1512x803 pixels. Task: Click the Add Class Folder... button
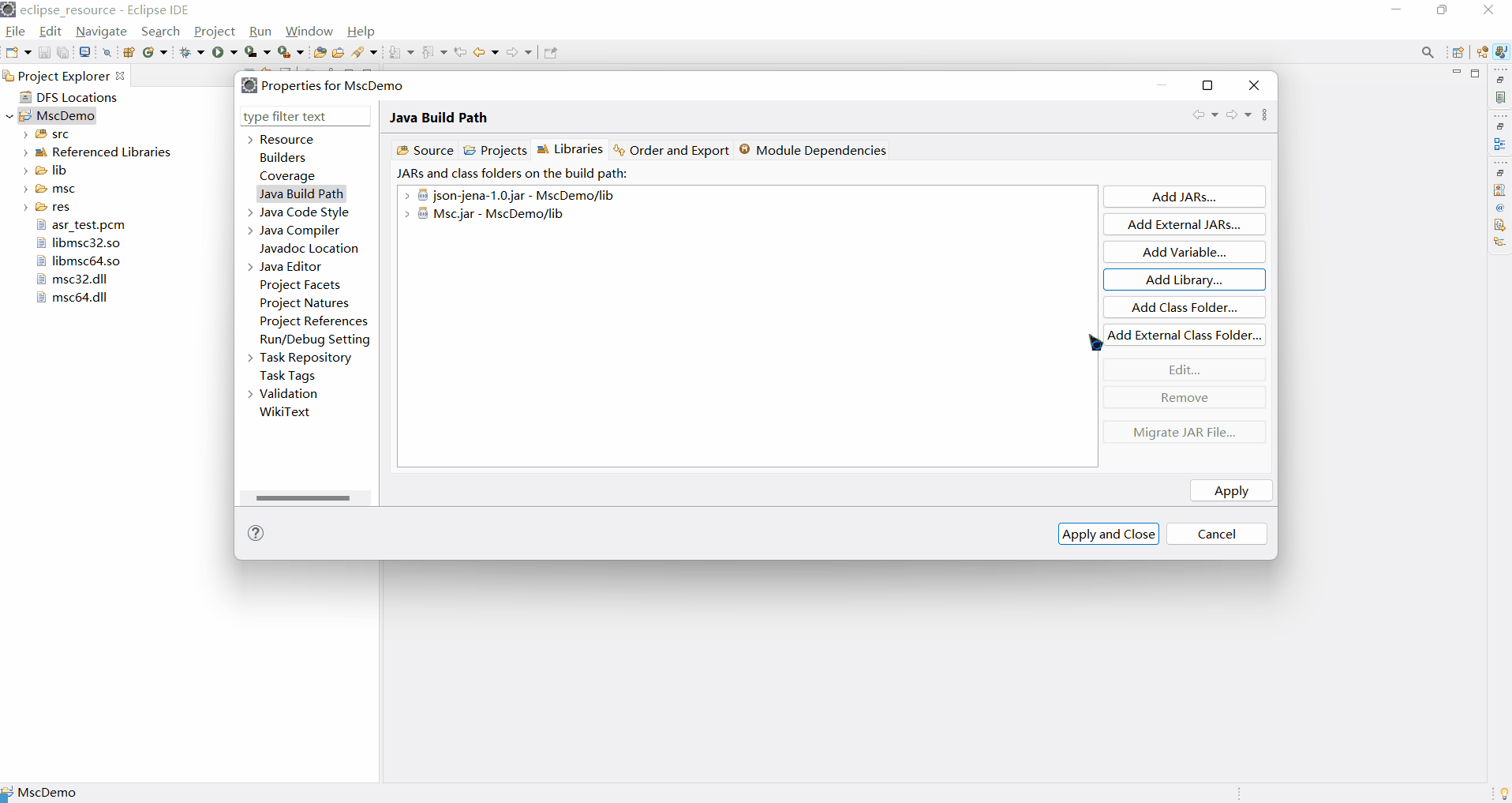[1184, 307]
